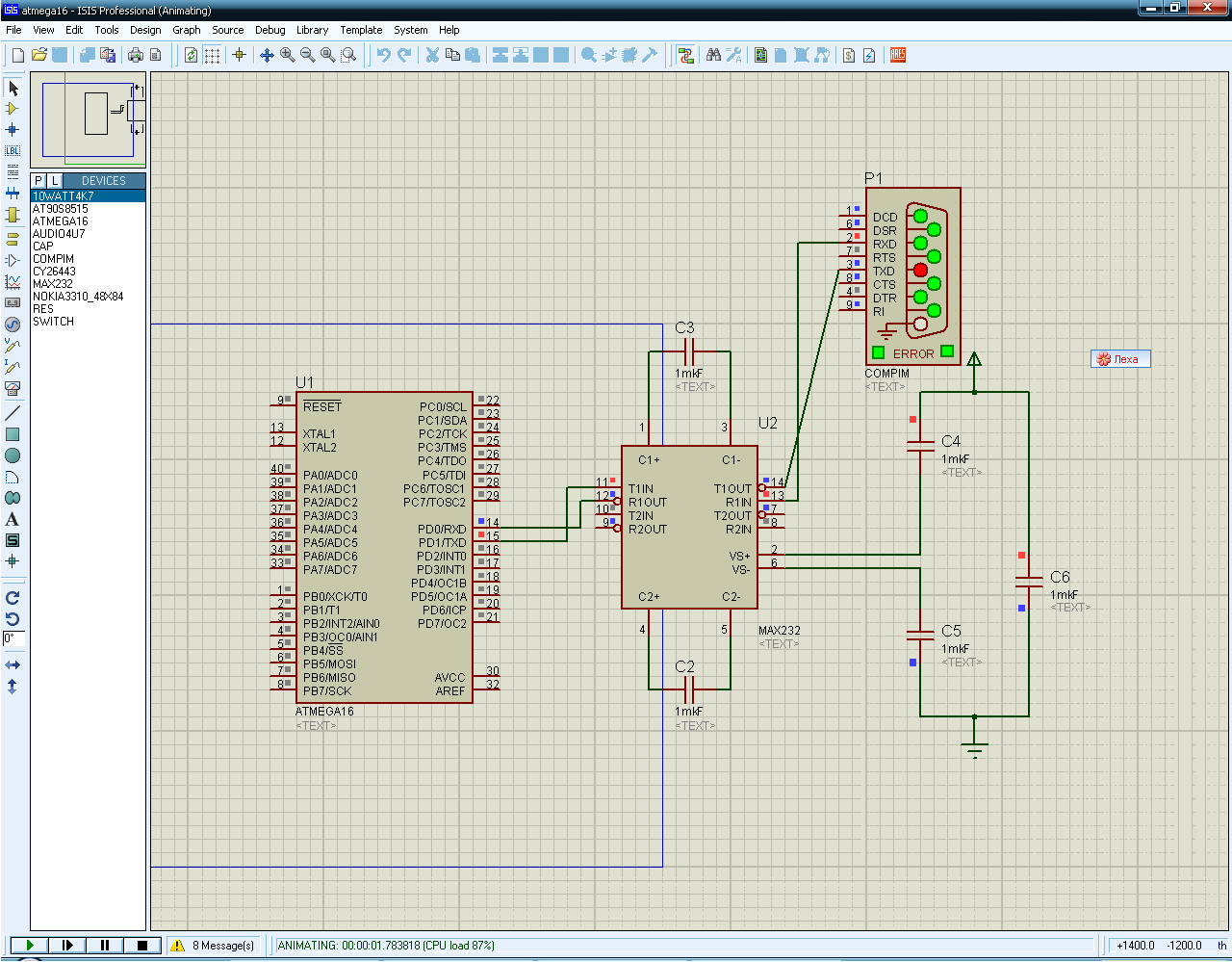
Task: Toggle wire auto-router button
Action: click(685, 56)
